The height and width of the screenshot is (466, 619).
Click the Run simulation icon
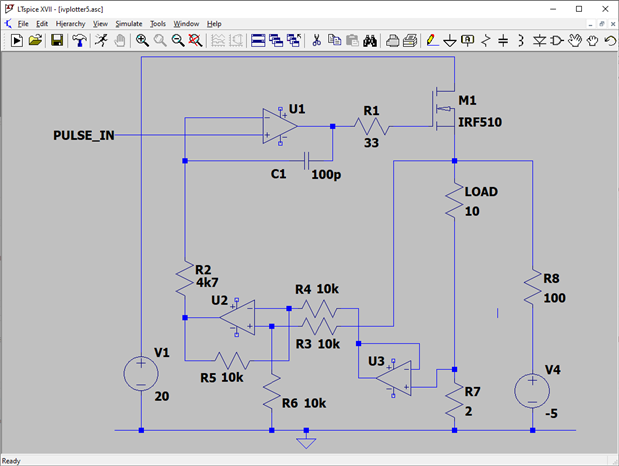[17, 41]
